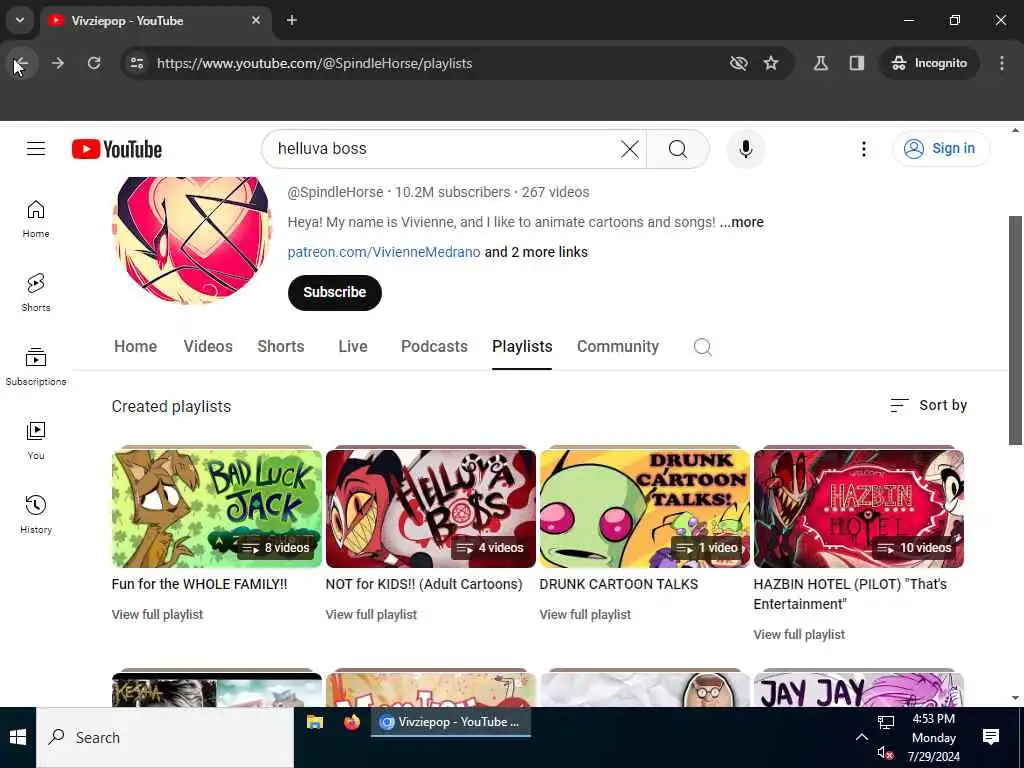Open Drunk Cartoon Talks thumbnail
Viewport: 1024px width, 768px height.
click(645, 508)
